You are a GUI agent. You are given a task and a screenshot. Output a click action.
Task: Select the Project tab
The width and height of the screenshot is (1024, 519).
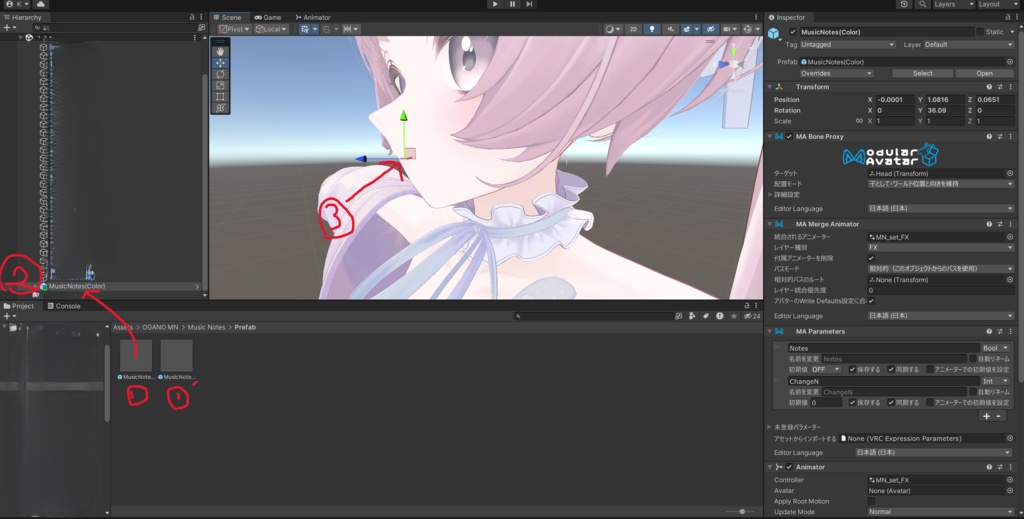(x=19, y=306)
